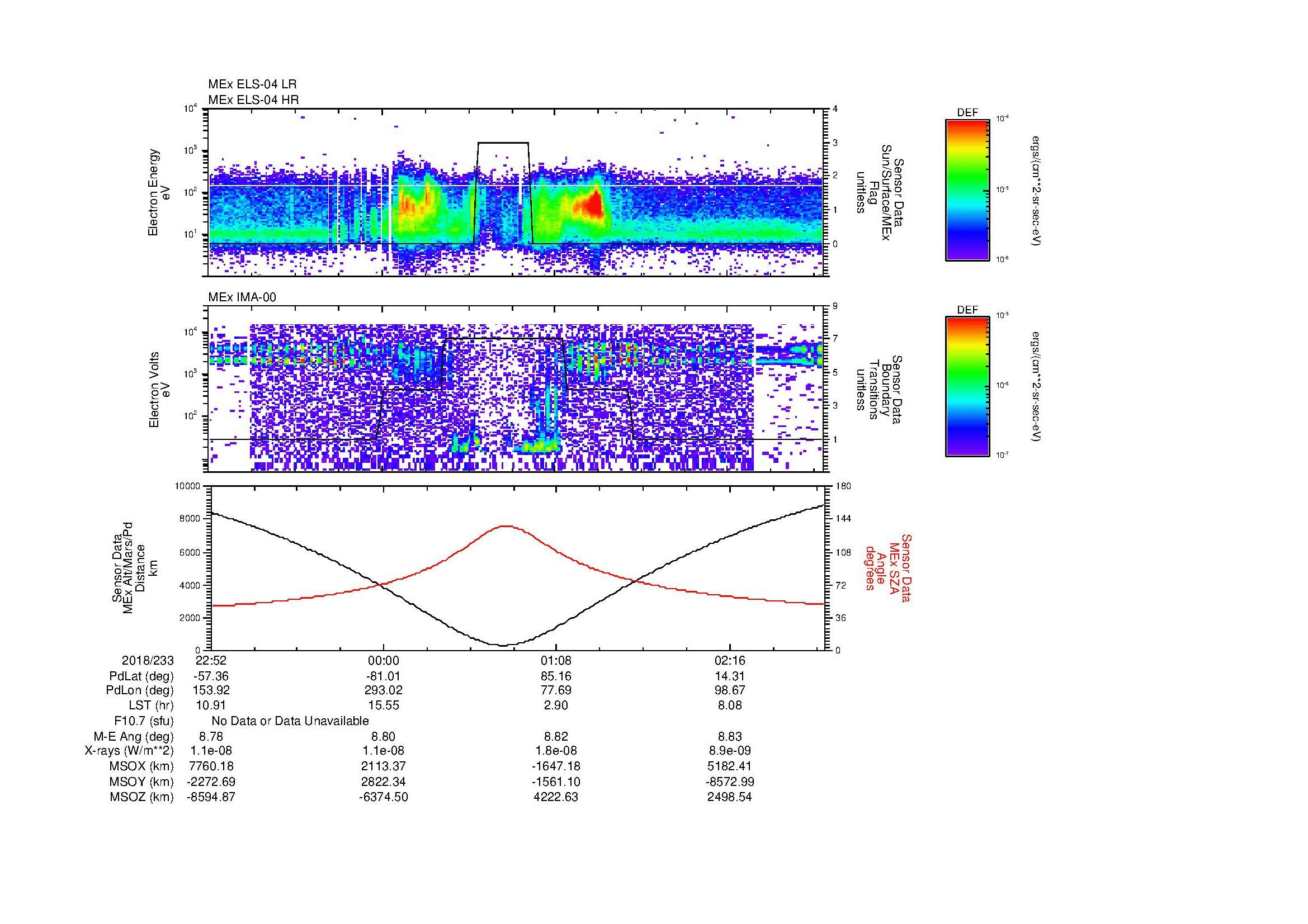
Task: Click the 'PdLat (deg)' row label
Action: pos(141,676)
